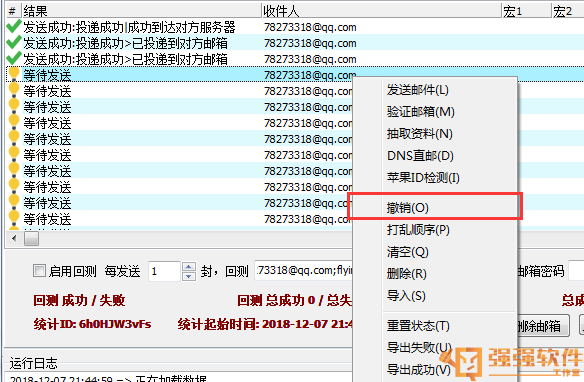Click the 宏2 column header
The width and height of the screenshot is (584, 382).
click(x=568, y=11)
